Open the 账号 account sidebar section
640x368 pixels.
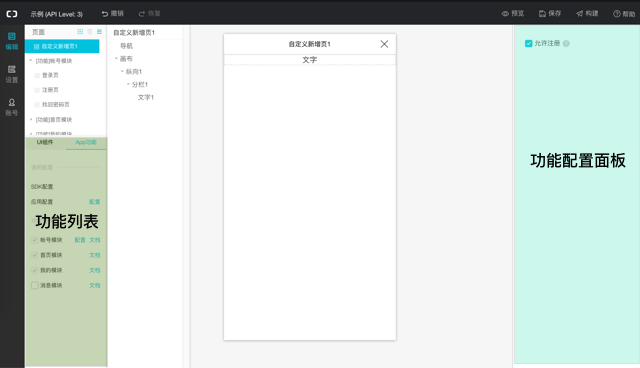11,107
